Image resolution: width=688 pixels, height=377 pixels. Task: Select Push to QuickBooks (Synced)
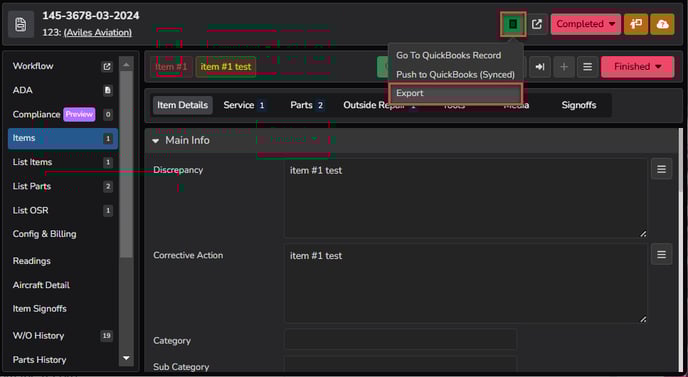click(455, 75)
